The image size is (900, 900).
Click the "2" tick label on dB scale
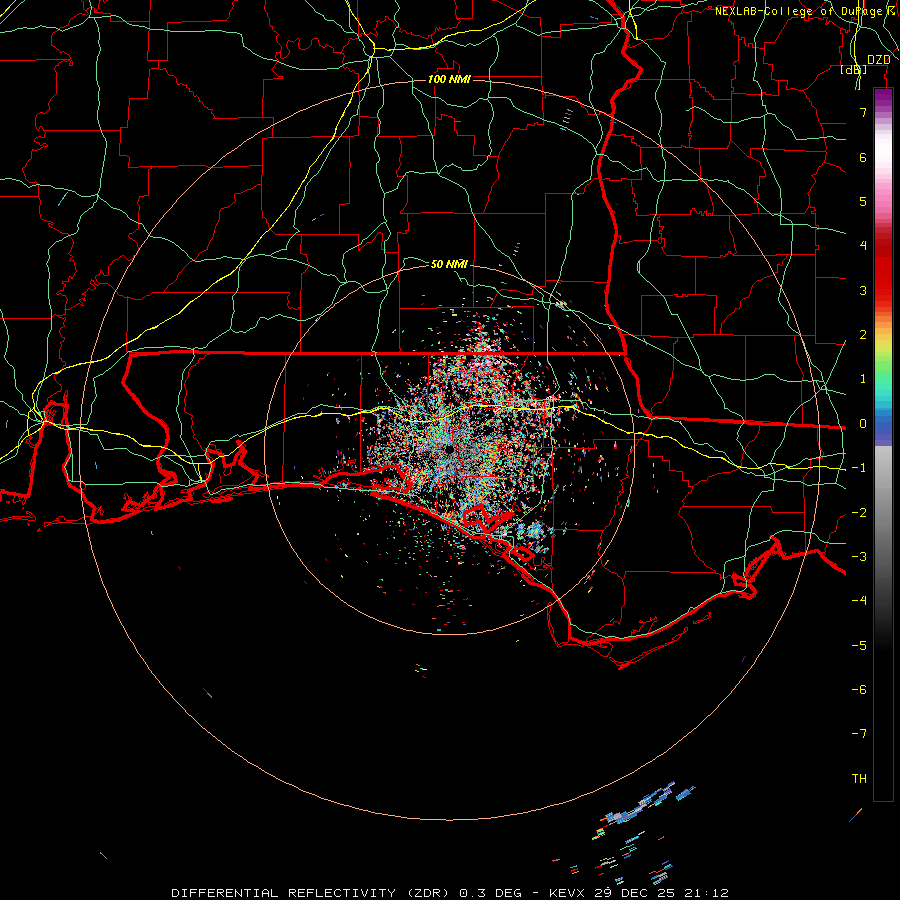pyautogui.click(x=863, y=335)
